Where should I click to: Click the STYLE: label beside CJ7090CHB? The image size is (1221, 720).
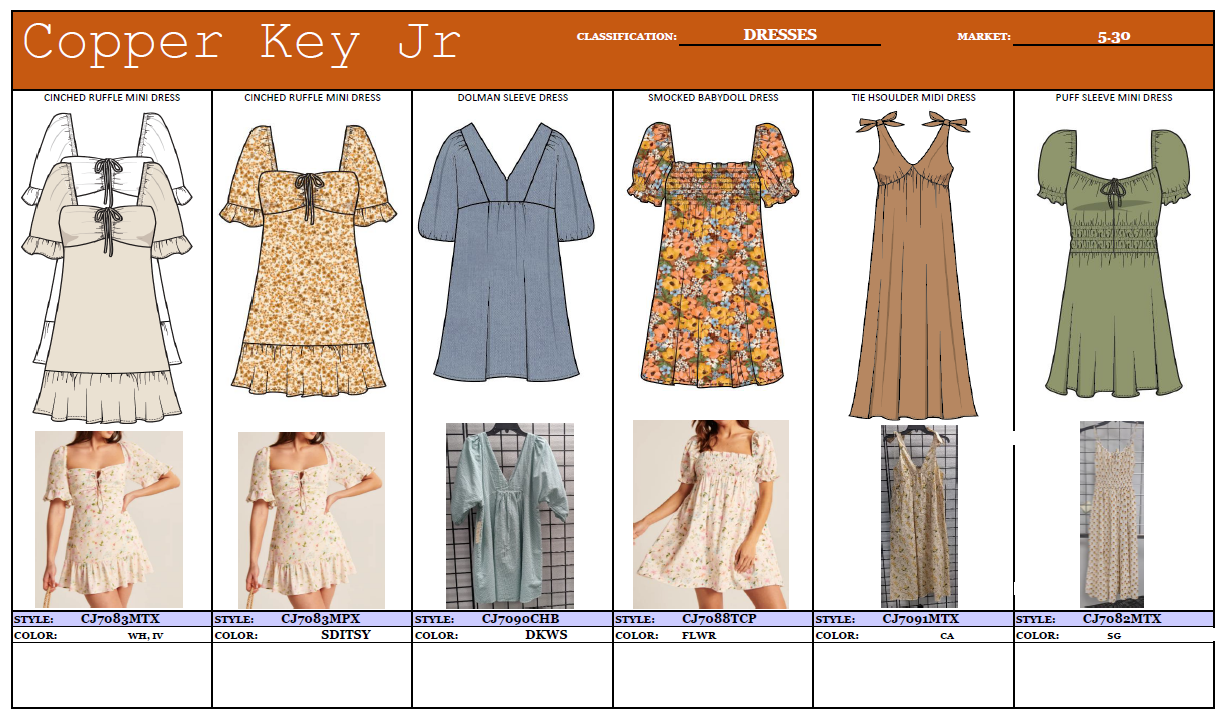click(435, 620)
